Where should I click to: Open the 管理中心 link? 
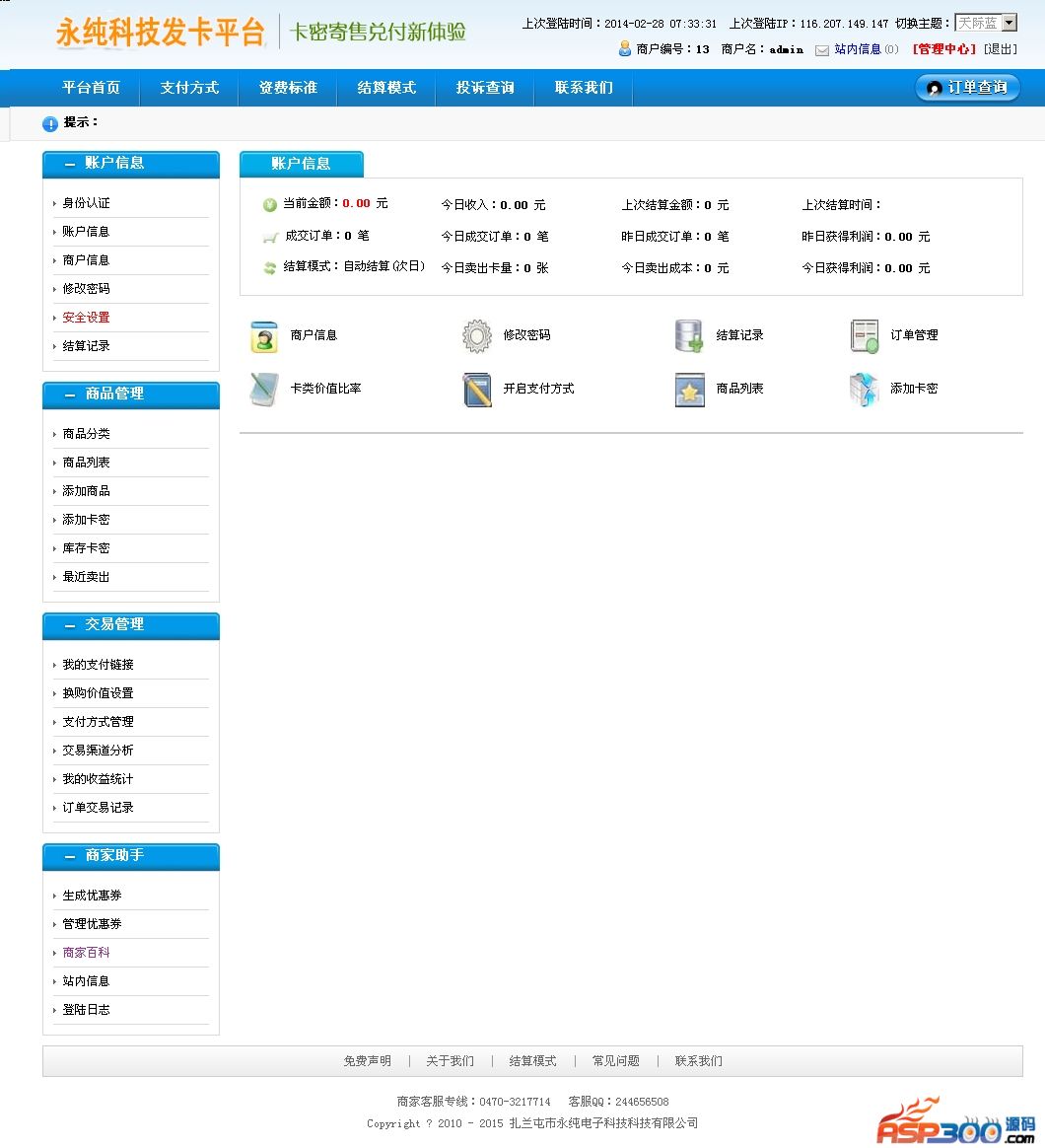(944, 49)
